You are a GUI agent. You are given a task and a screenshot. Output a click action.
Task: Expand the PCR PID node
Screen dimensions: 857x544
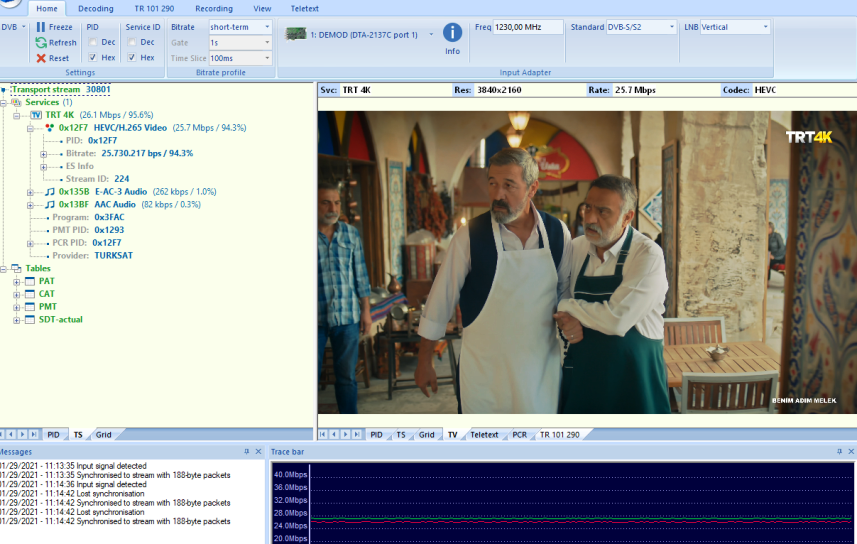click(30, 243)
